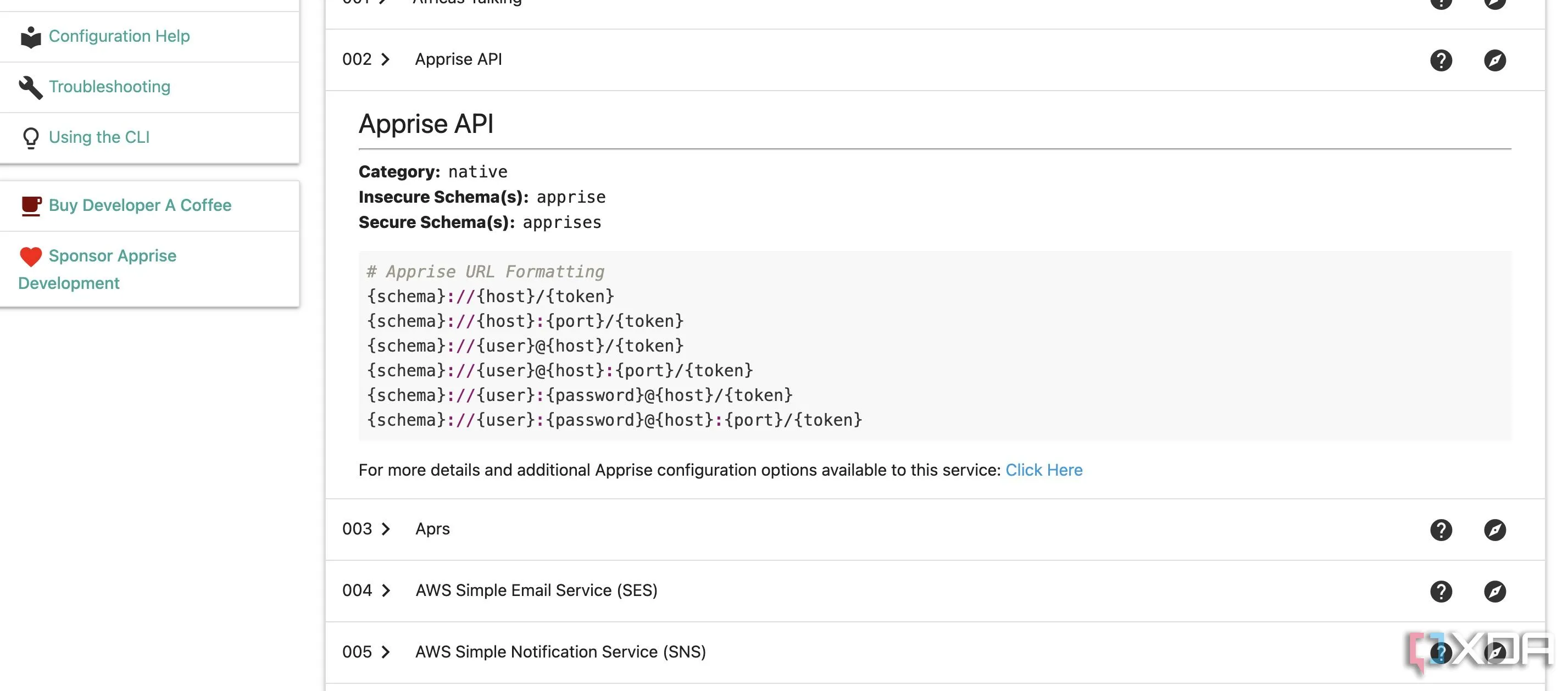Click the AWS Simple Notification Service (SNS) title

point(560,652)
